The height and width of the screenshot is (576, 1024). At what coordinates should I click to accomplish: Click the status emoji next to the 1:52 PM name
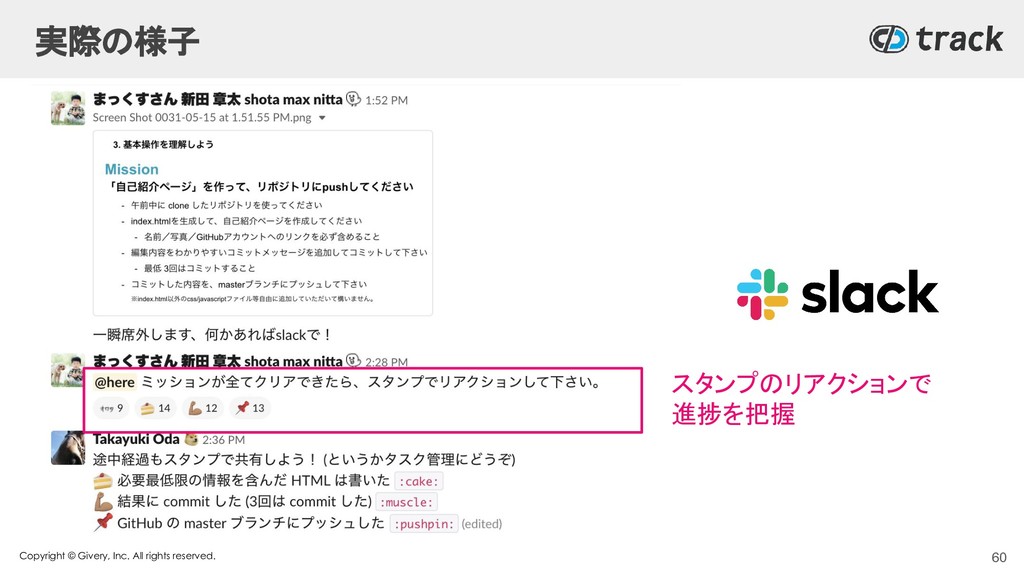click(x=353, y=99)
